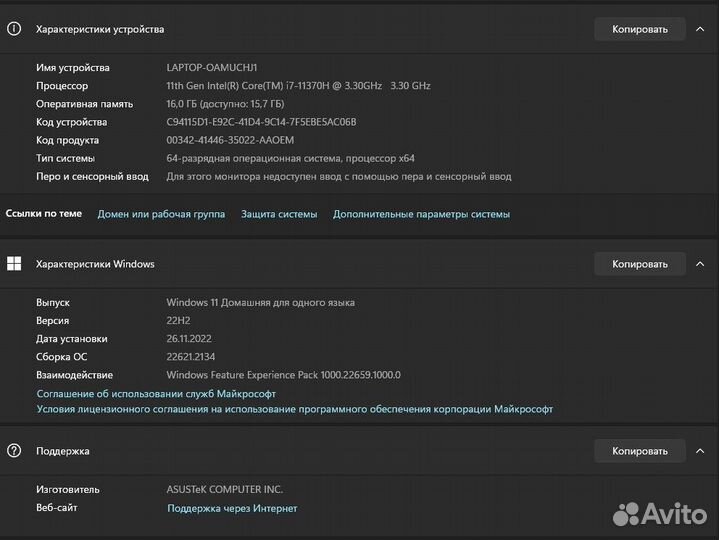Copy Поддержка section with Копировать button
This screenshot has height=540, width=719.
coord(640,451)
